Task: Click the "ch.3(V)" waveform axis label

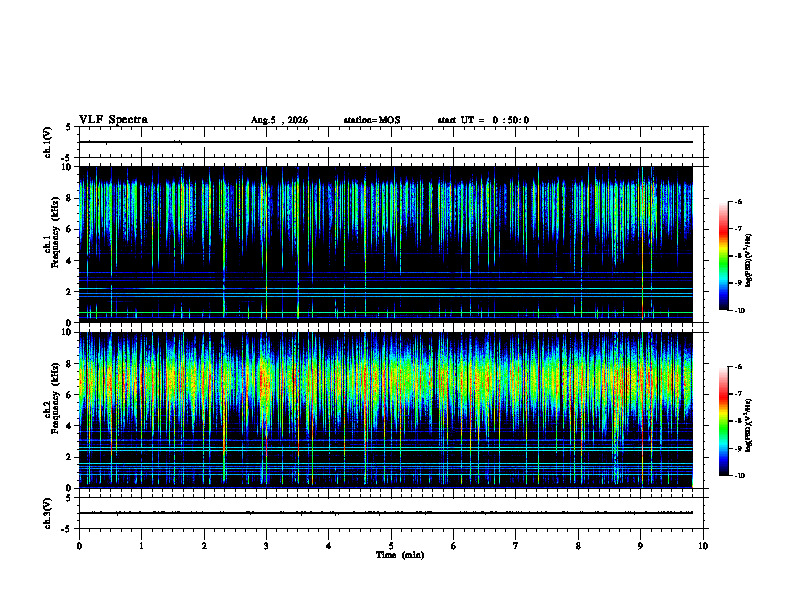Action: 47,513
